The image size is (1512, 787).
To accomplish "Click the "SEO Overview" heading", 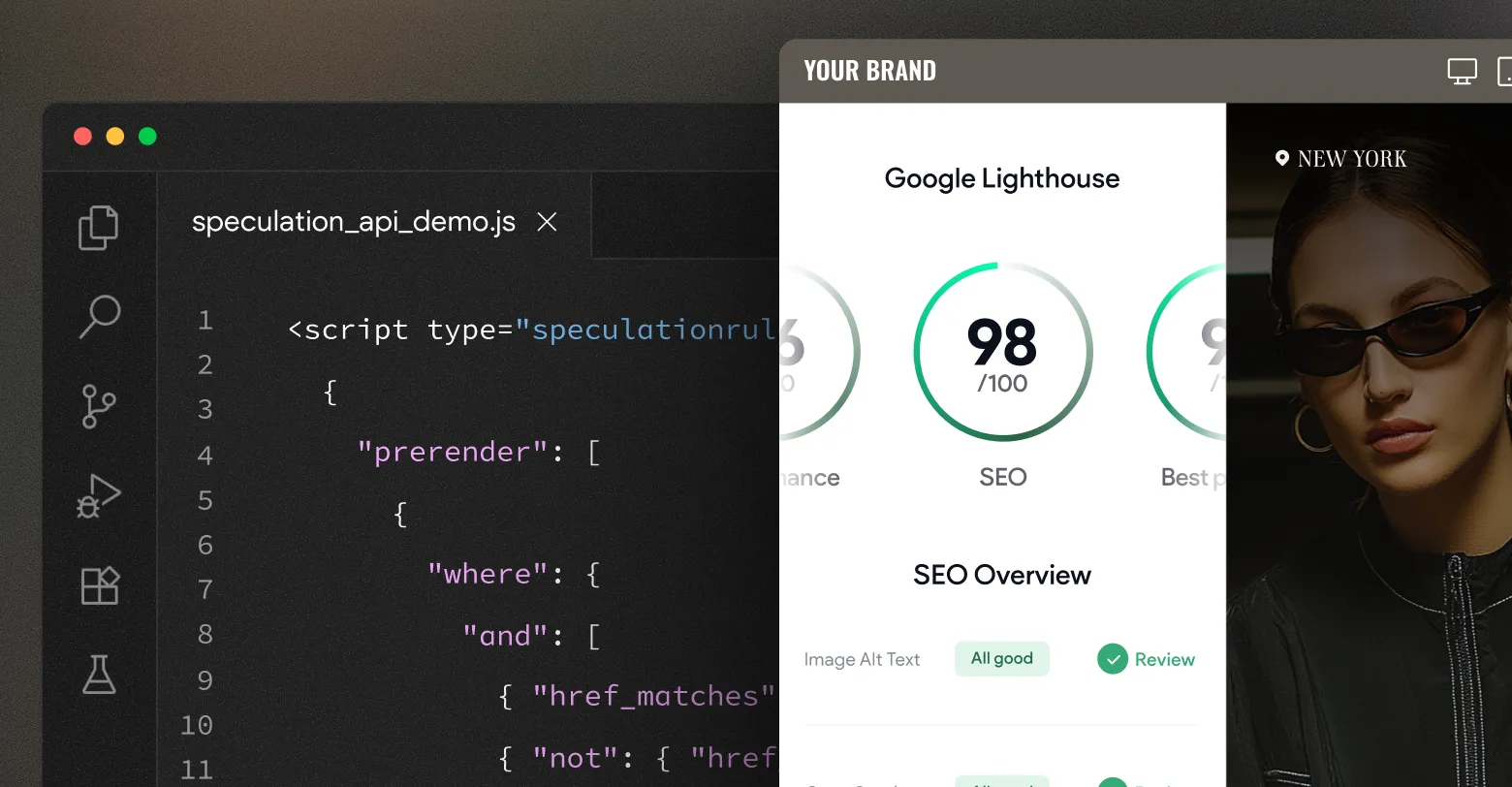I will click(x=1002, y=575).
